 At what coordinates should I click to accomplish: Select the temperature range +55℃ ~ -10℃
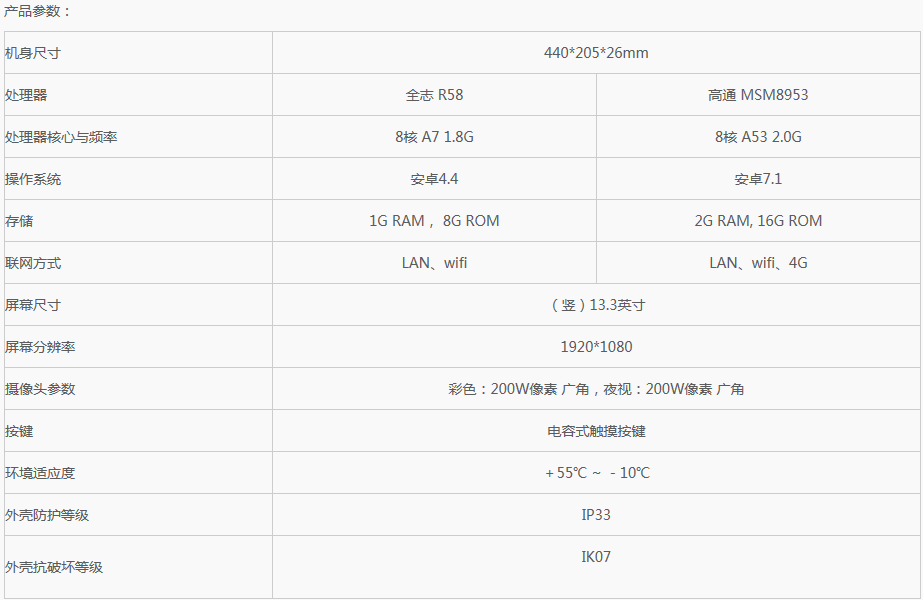[x=597, y=473]
